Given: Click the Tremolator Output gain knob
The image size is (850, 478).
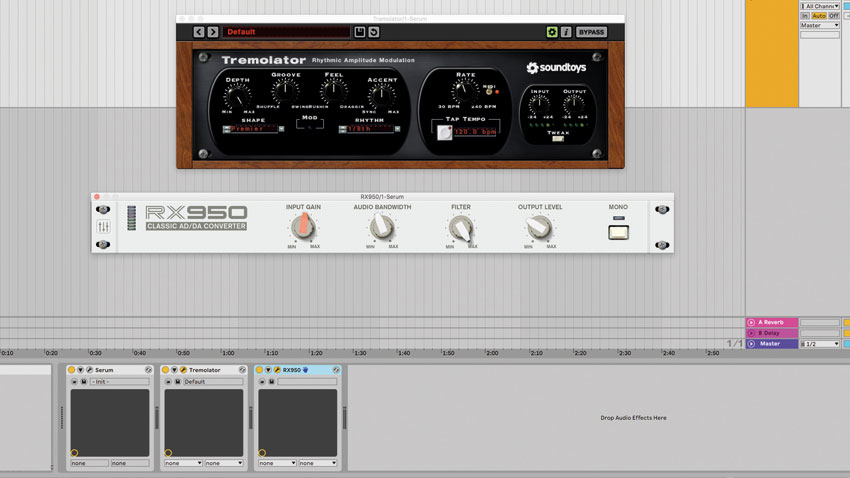Looking at the screenshot, I should pos(574,104).
